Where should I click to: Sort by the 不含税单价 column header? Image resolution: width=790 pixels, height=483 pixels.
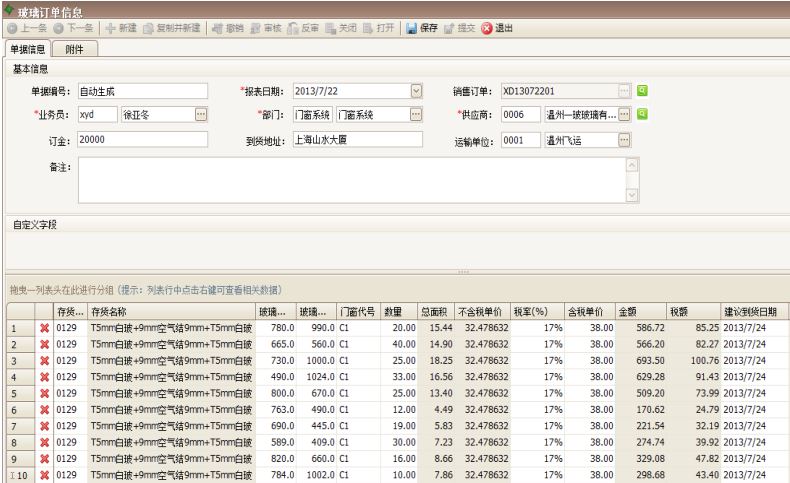coord(482,312)
